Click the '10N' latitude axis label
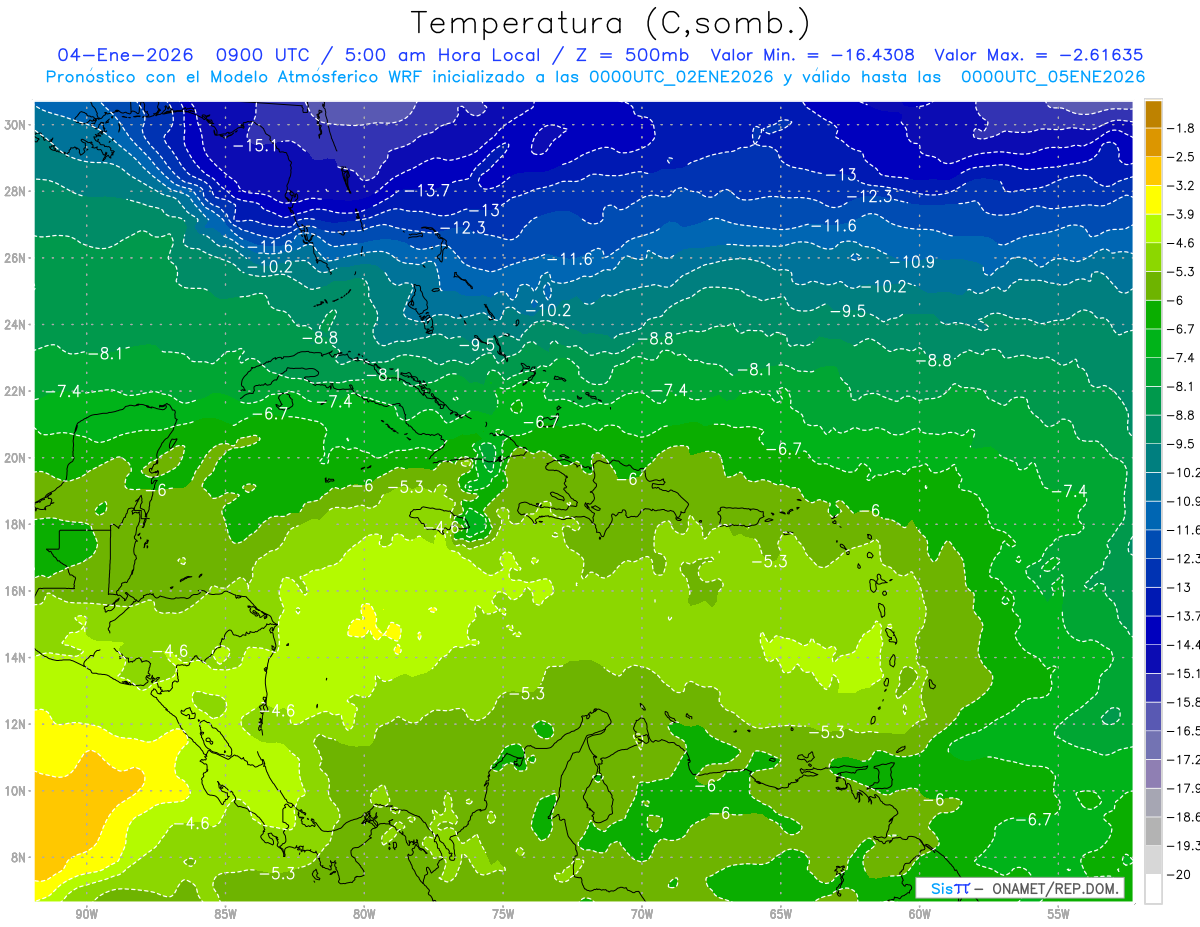1200x927 pixels. tap(17, 791)
